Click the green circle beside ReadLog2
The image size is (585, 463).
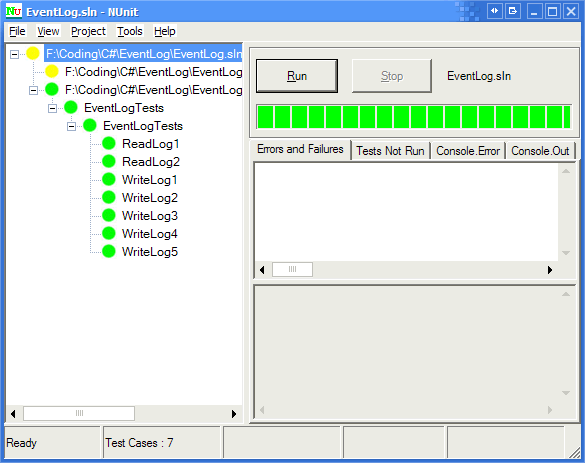[109, 161]
